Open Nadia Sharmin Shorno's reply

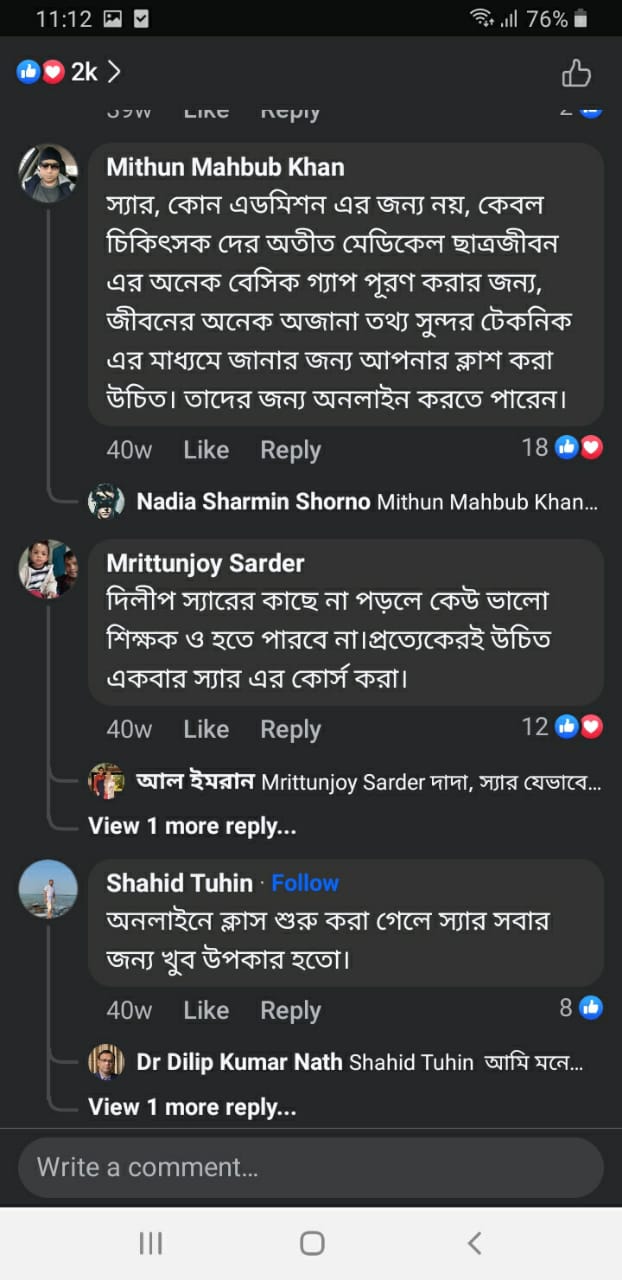click(366, 502)
